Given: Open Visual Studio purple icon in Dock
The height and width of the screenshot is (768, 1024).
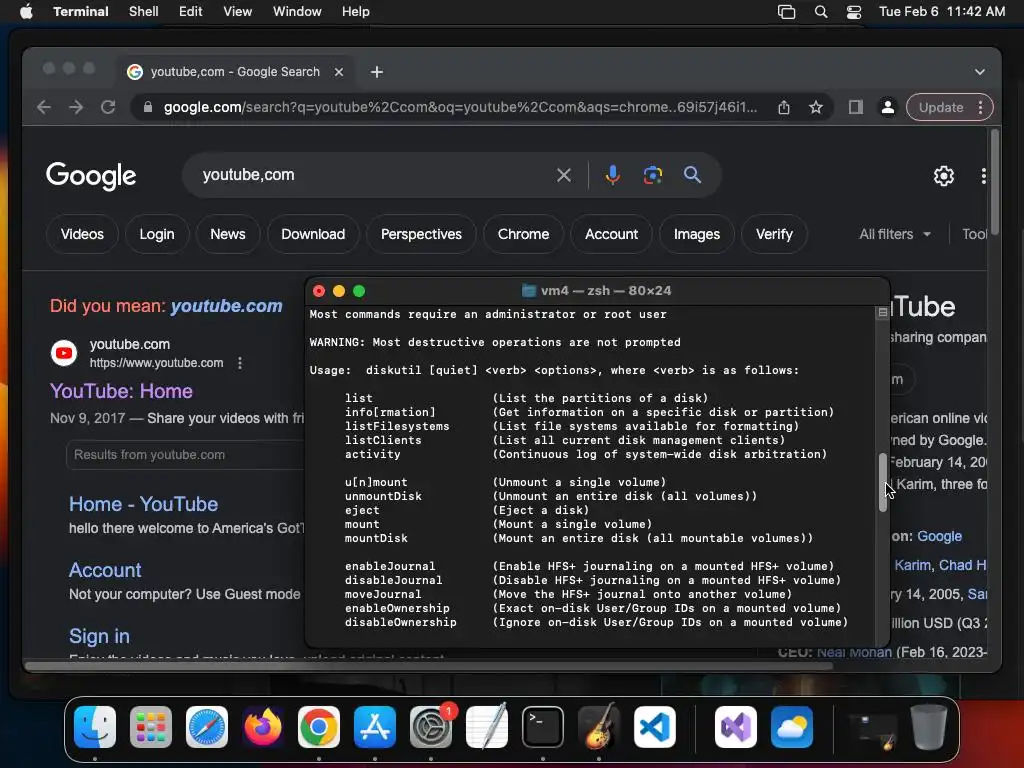Looking at the screenshot, I should coord(736,727).
